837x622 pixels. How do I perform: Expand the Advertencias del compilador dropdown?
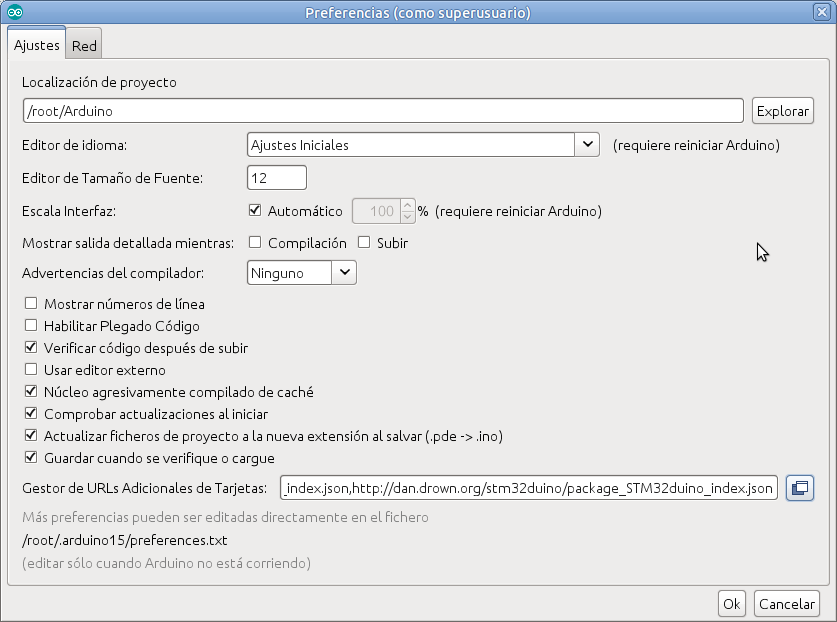tap(344, 272)
